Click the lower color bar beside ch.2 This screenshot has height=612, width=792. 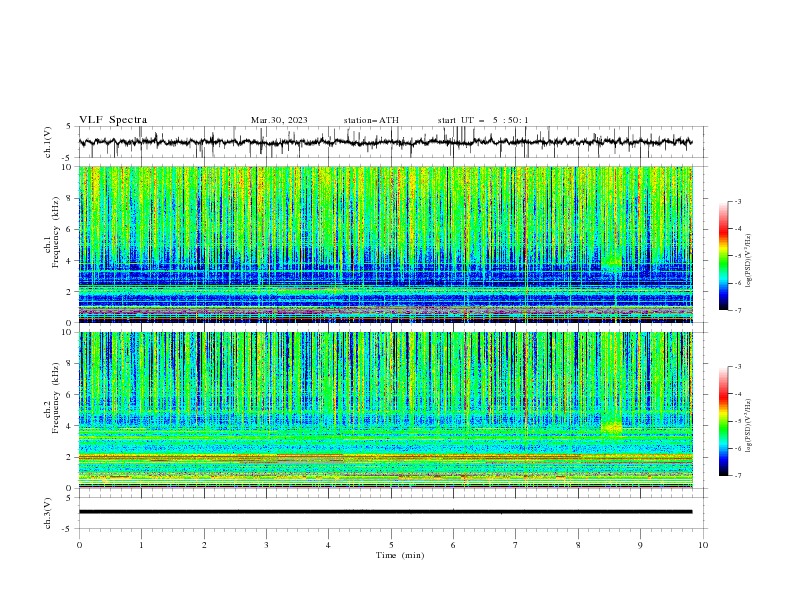click(723, 421)
